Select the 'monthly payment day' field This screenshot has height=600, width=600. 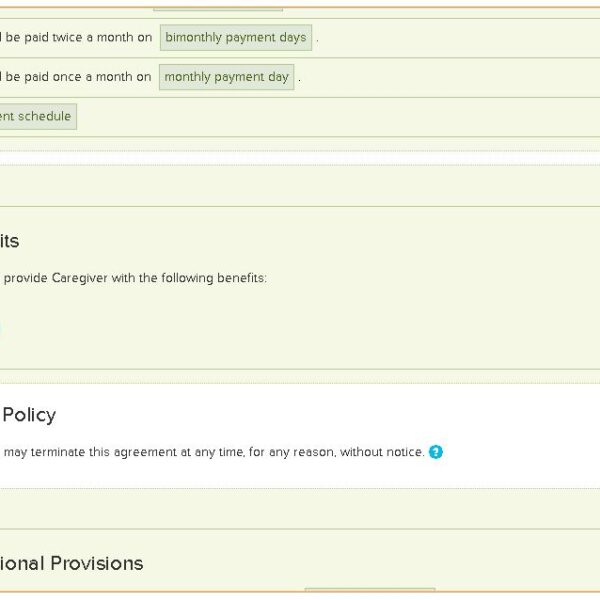click(x=226, y=77)
